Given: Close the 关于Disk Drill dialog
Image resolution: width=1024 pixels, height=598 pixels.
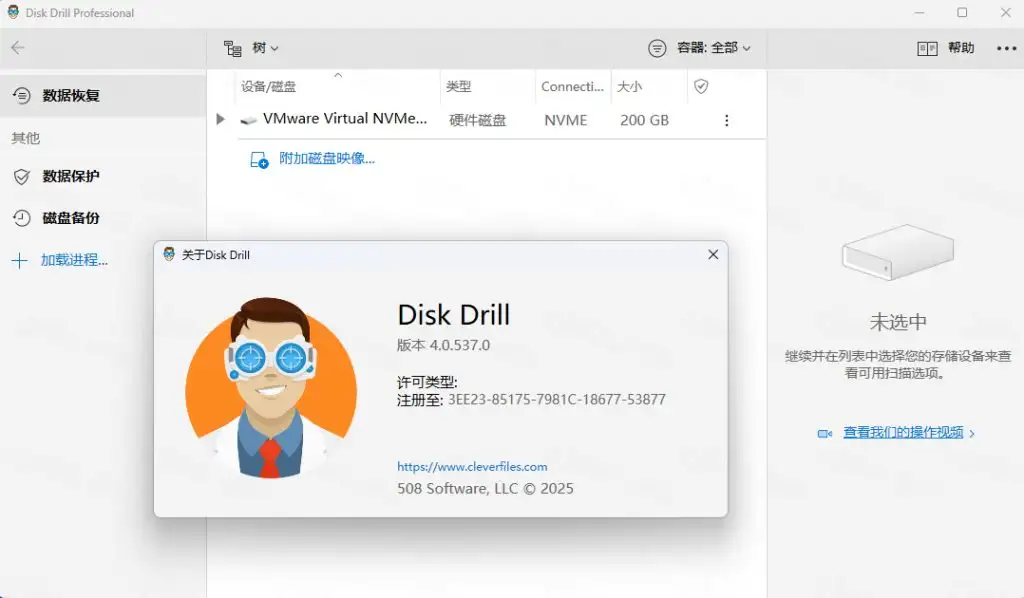Looking at the screenshot, I should [x=713, y=255].
